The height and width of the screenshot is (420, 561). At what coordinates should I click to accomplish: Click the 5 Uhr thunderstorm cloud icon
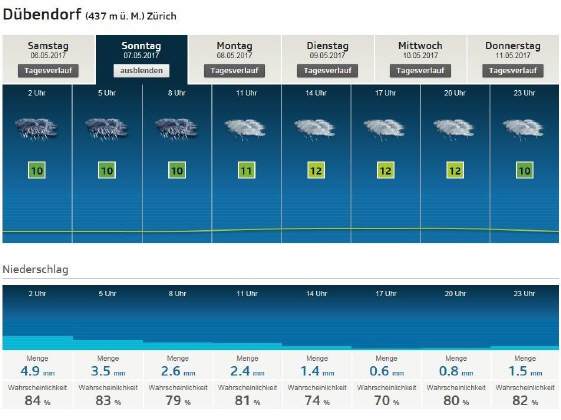point(106,129)
